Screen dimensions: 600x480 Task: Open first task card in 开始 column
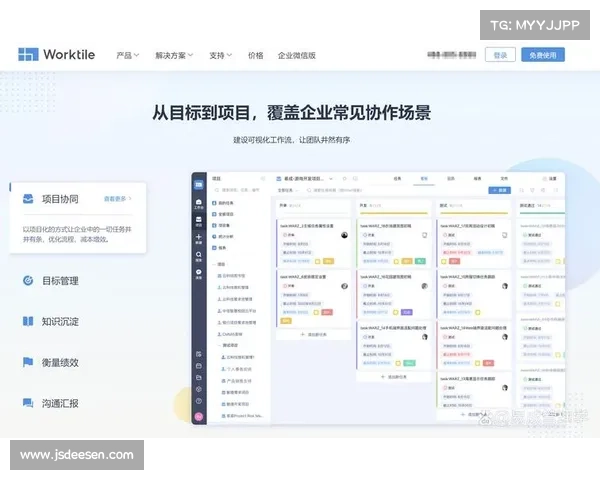tap(313, 243)
